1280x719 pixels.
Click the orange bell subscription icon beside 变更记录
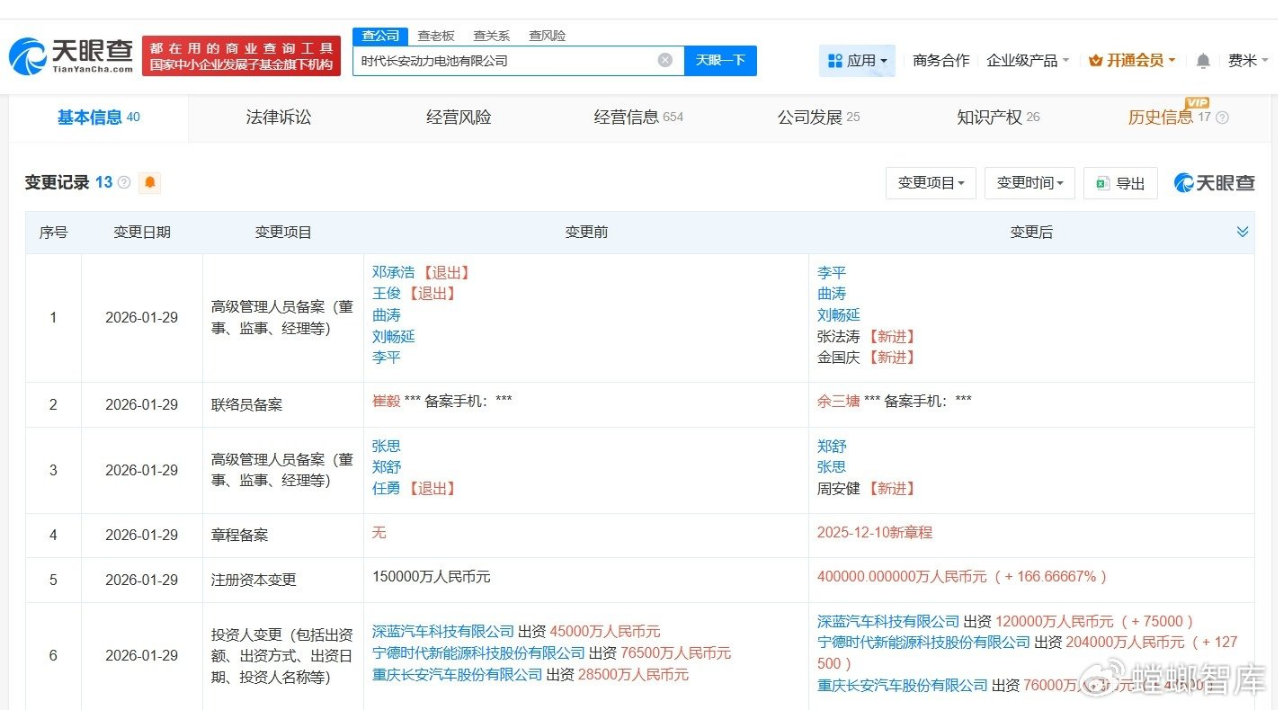150,182
